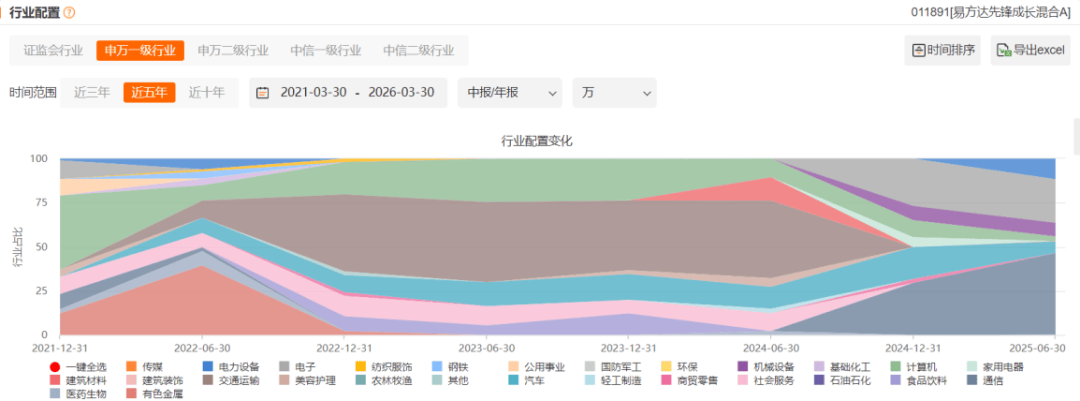Viewport: 1080px width, 401px height.
Task: Select the 近十年 time range option
Action: click(207, 92)
